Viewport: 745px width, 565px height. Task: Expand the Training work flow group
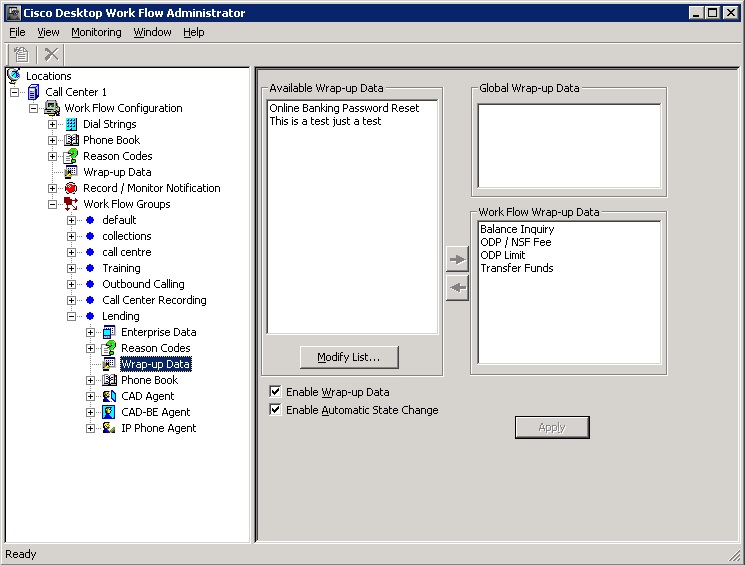(x=71, y=268)
